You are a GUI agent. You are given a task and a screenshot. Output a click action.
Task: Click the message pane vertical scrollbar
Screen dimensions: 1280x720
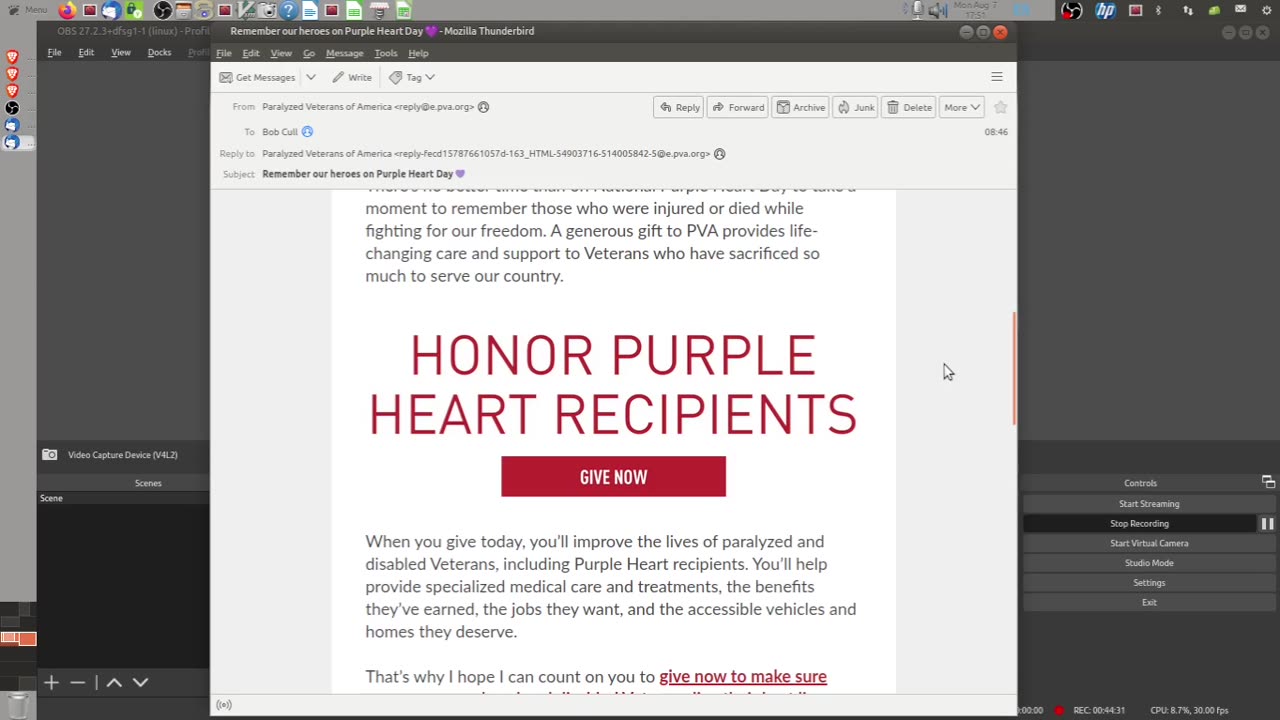click(1014, 368)
